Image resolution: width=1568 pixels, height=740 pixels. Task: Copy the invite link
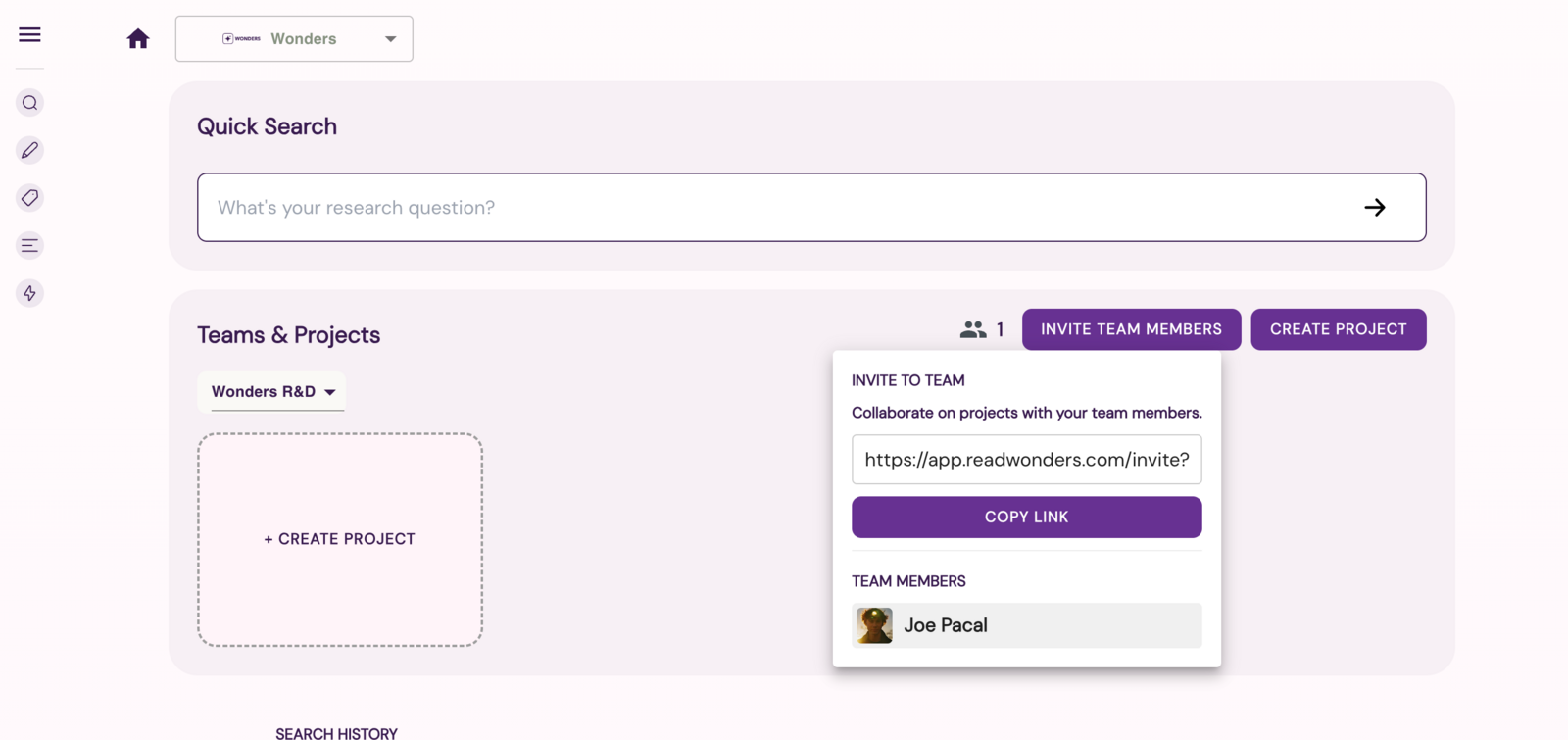tap(1026, 517)
